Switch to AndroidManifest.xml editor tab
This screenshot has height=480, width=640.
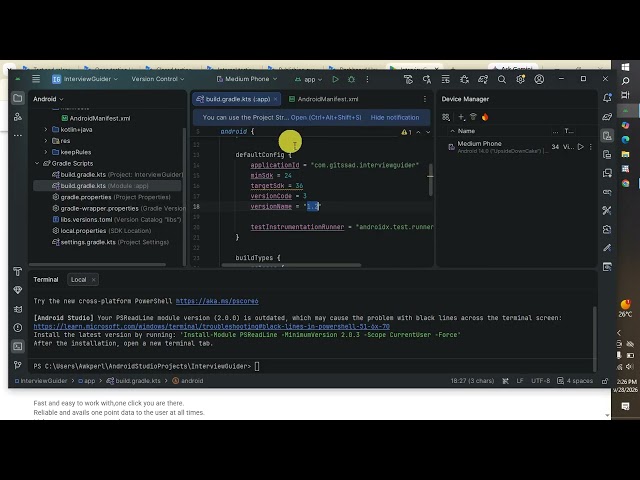coord(323,99)
